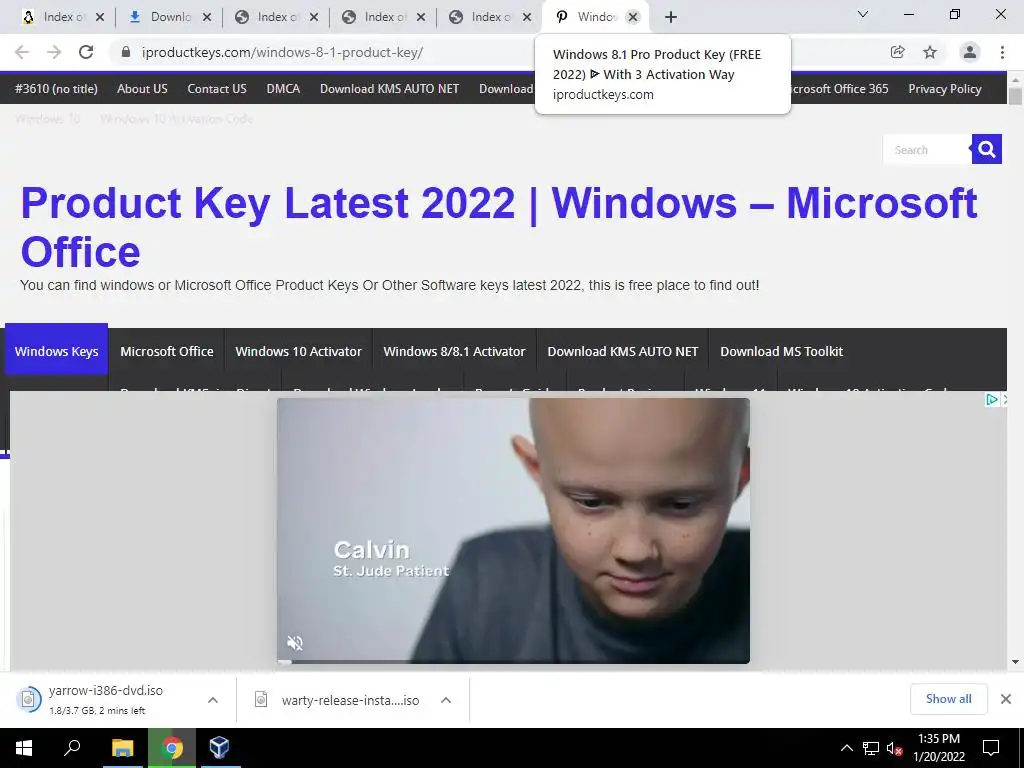Click the address bar URL

[282, 52]
